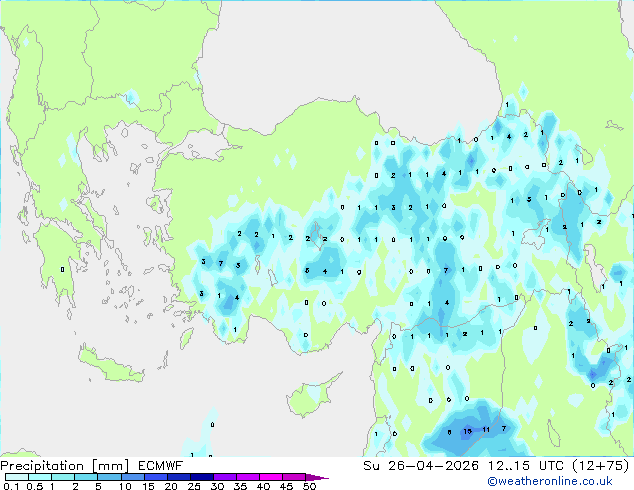The height and width of the screenshot is (490, 634).
Task: Select the 5–10 mm legend color swatch
Action: click(x=110, y=477)
